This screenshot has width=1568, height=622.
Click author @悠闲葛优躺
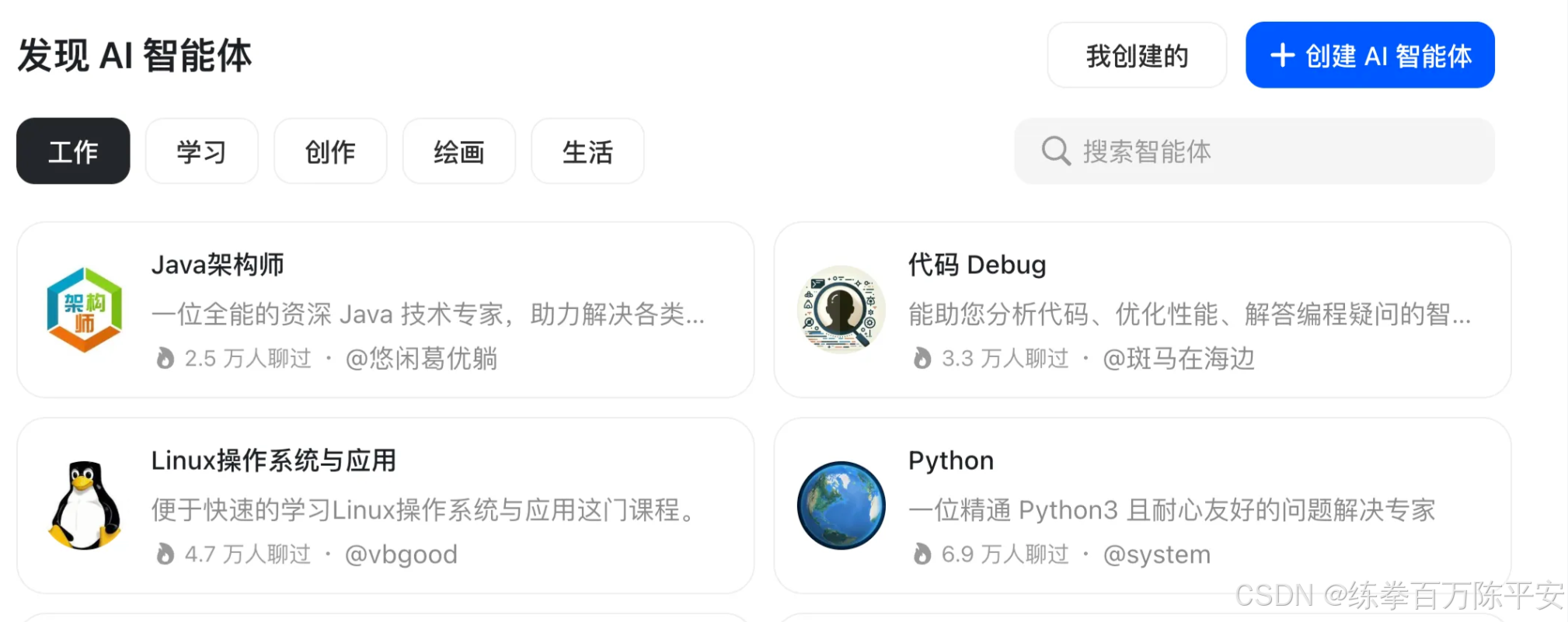coord(421,358)
